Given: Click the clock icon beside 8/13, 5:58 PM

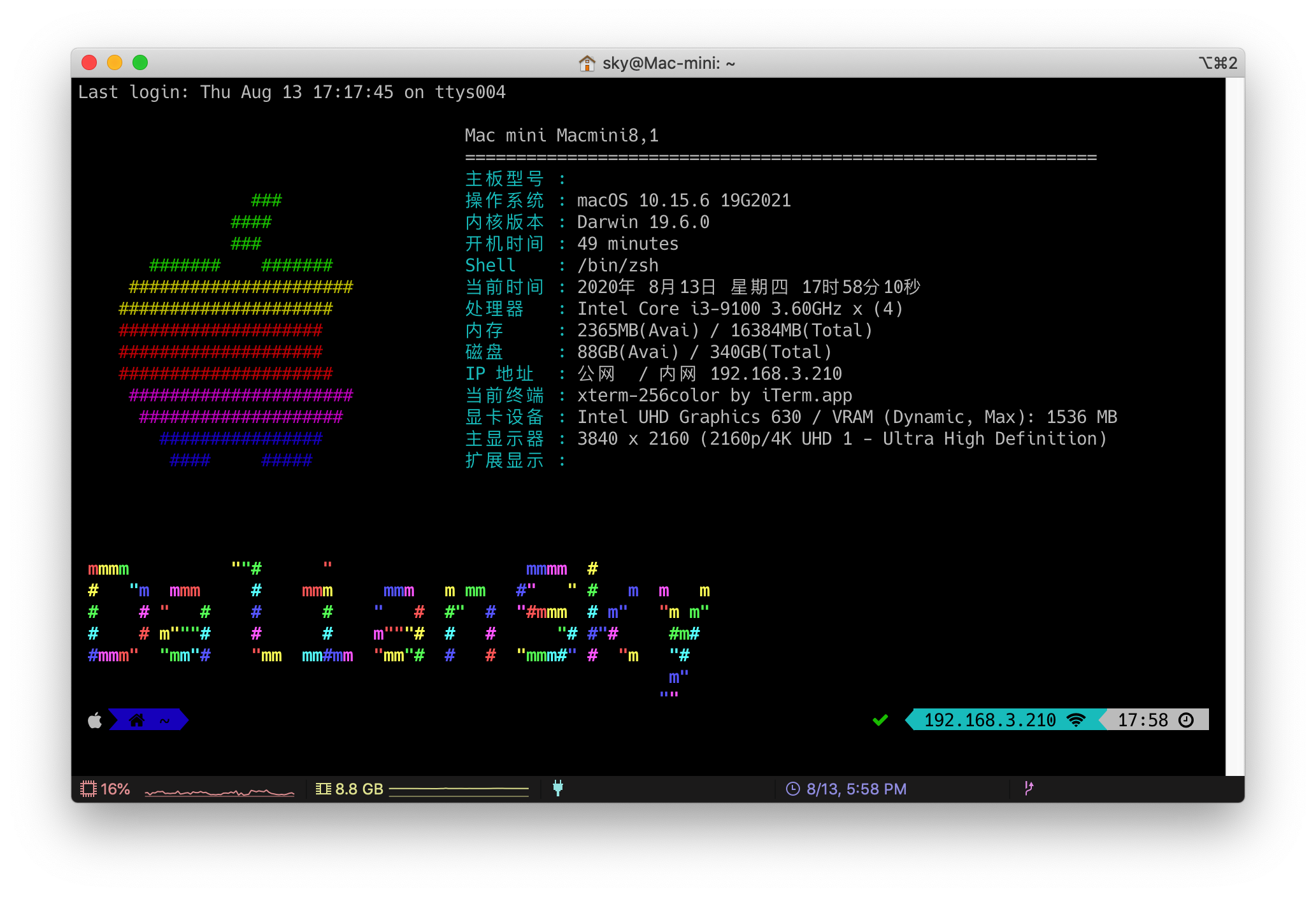Looking at the screenshot, I should [792, 789].
